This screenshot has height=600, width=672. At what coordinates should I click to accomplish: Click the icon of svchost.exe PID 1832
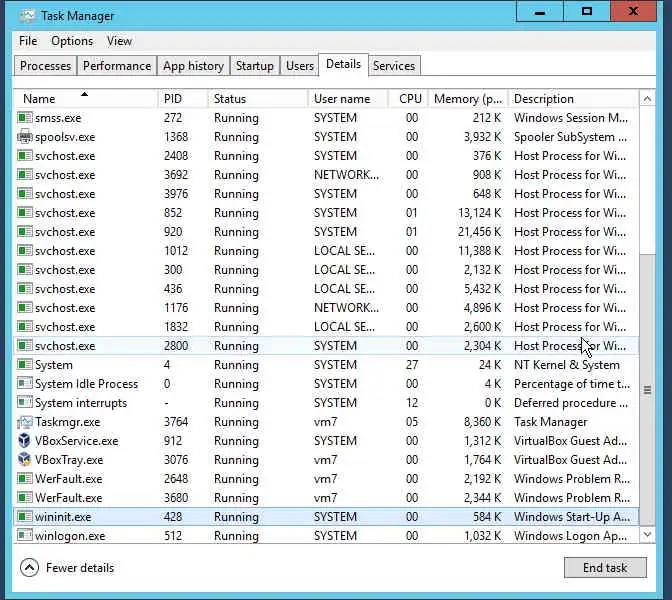25,327
